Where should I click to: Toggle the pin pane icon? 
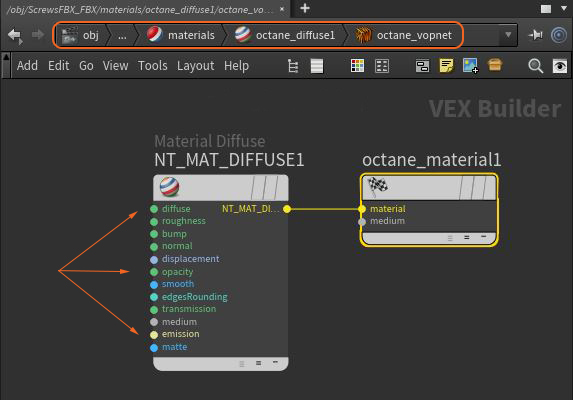click(x=536, y=35)
